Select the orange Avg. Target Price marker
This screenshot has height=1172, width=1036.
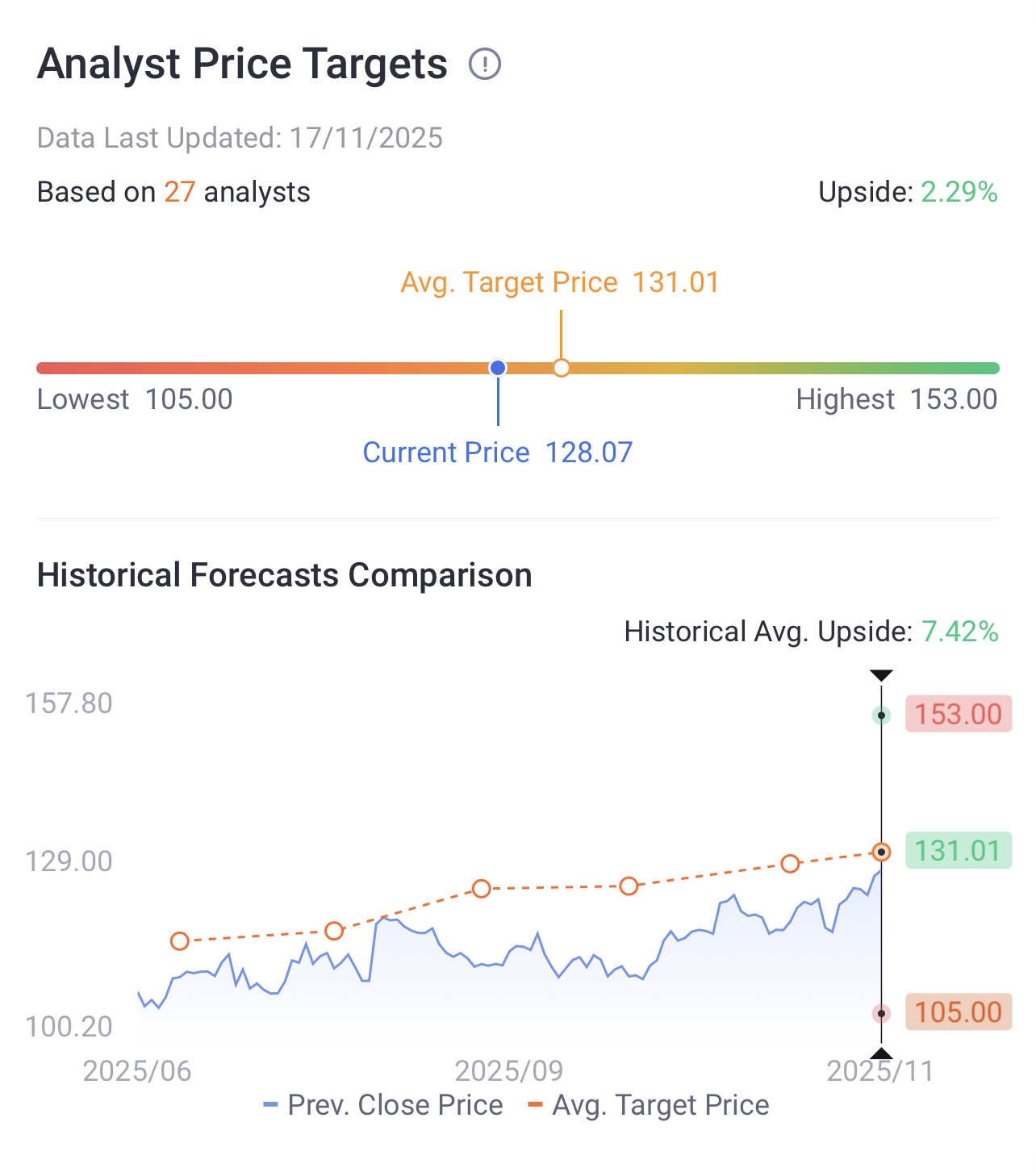coord(562,368)
